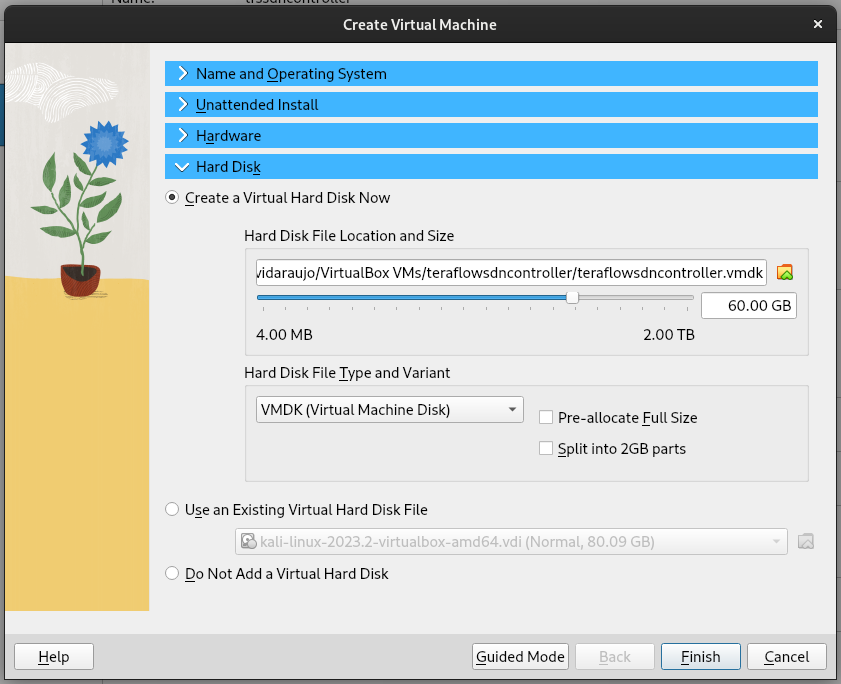Click the disabled existing disk chooser icon
841x684 pixels.
(806, 542)
